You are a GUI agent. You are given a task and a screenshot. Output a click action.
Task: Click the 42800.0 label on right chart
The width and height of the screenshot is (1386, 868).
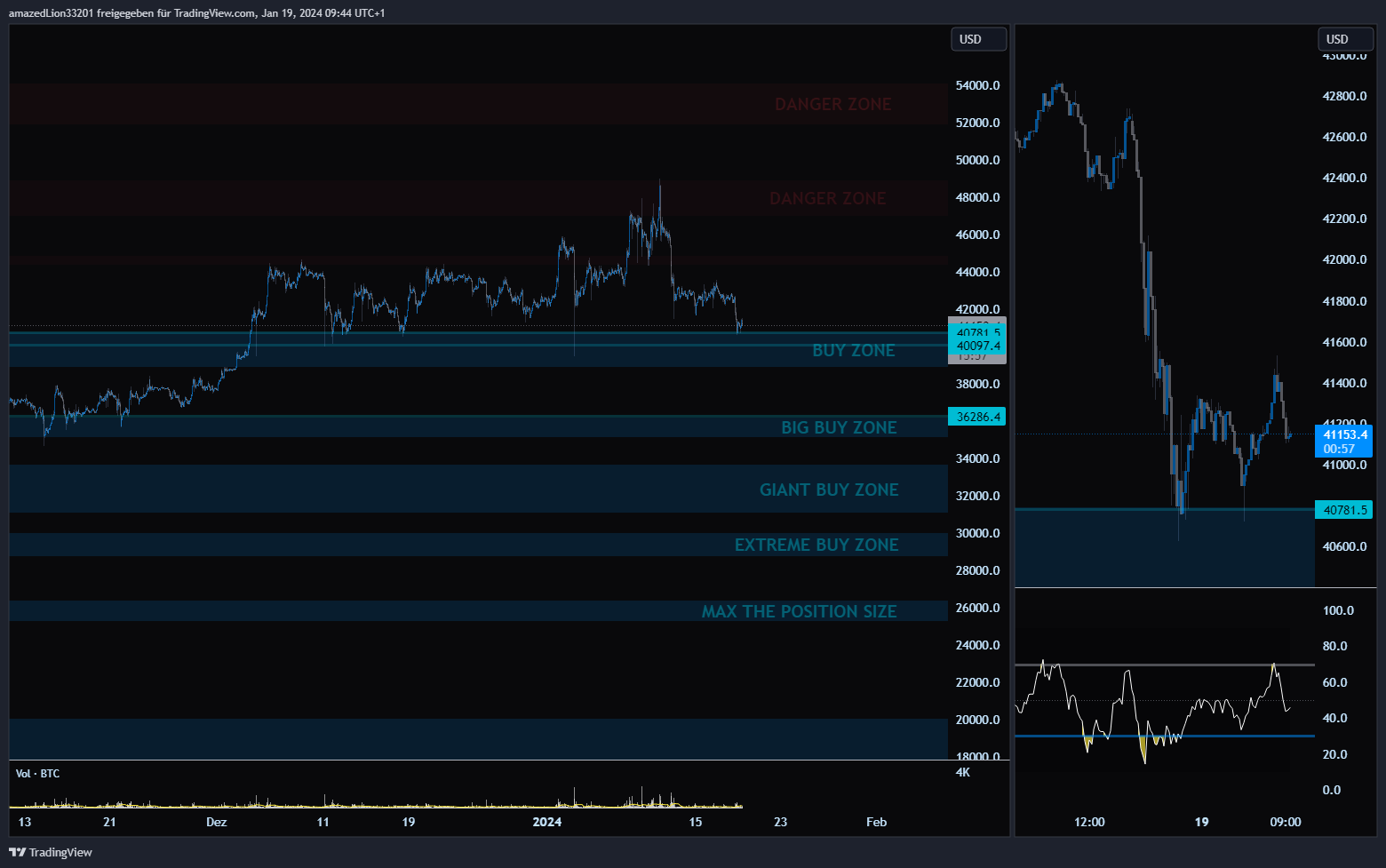(1344, 96)
